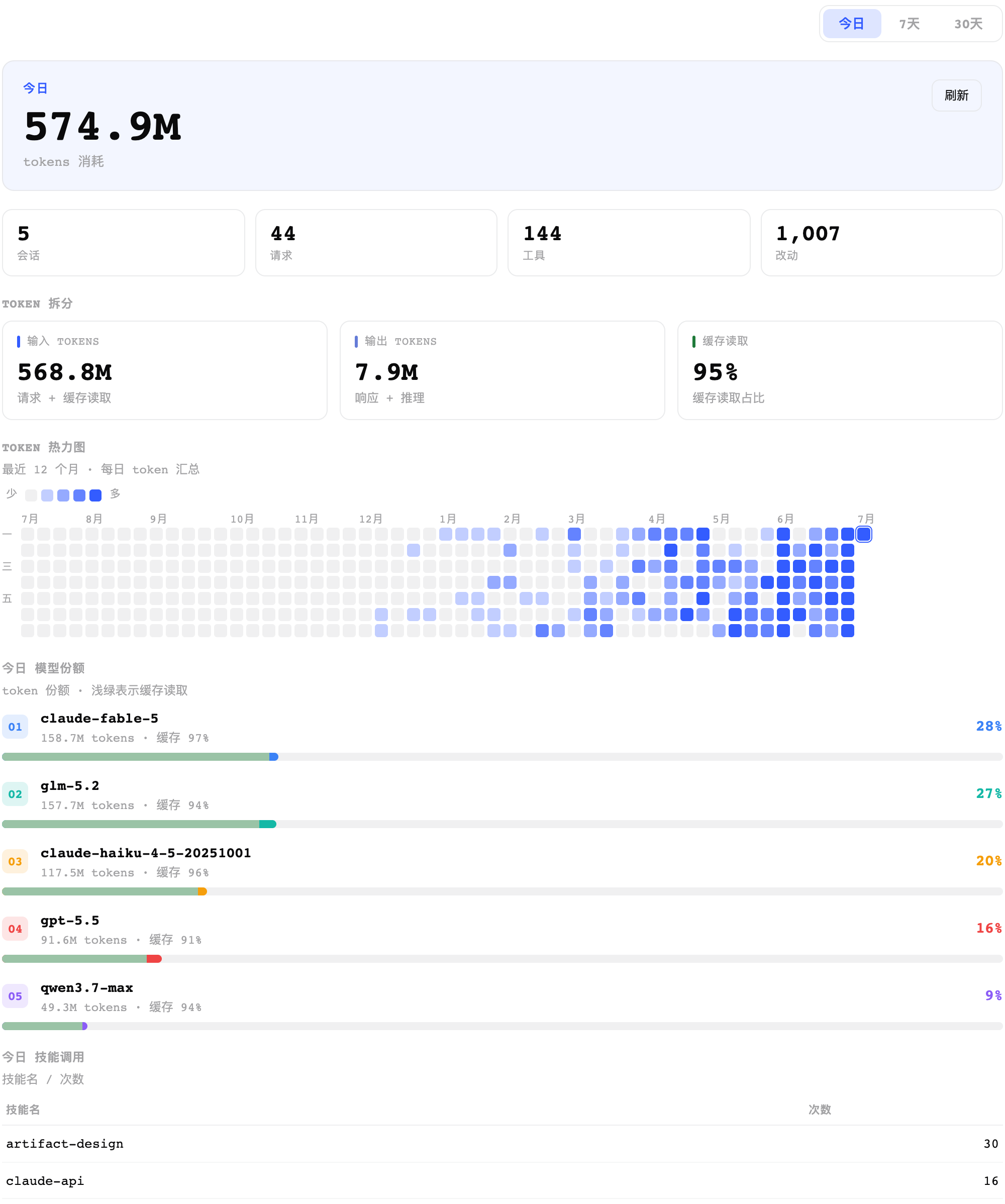Click the darkest blue heatmap legend square

click(x=96, y=495)
